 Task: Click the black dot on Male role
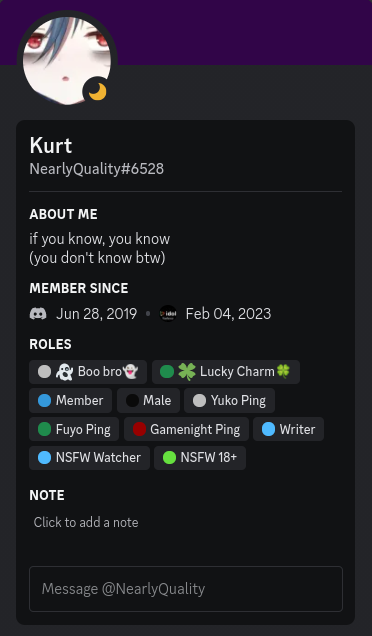click(132, 400)
